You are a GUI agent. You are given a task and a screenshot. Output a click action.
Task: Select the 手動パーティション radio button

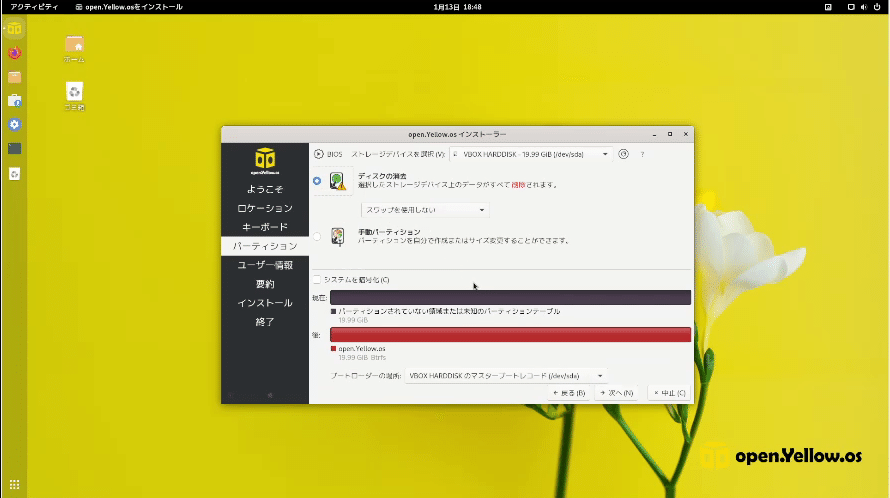click(317, 236)
